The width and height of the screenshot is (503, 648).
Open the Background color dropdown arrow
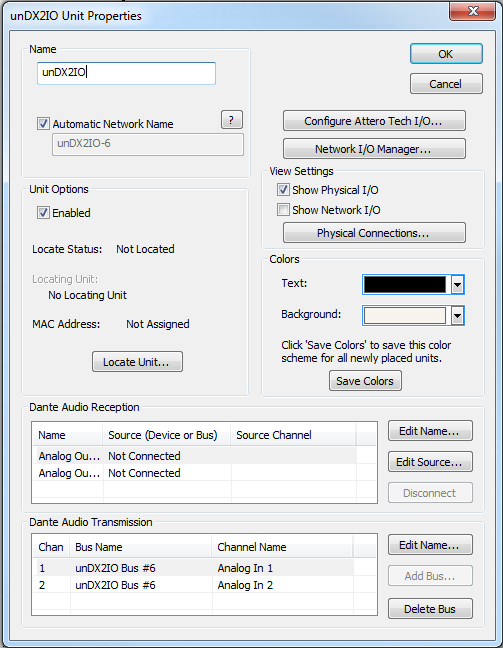coord(457,316)
